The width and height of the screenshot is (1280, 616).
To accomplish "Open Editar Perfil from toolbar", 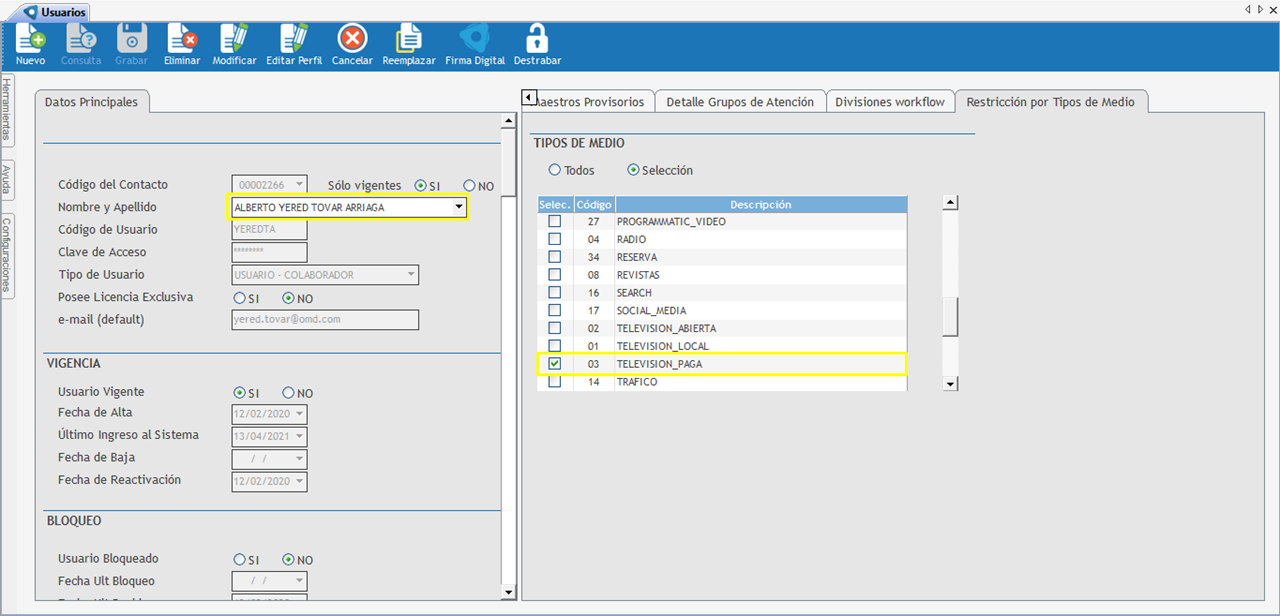I will coord(294,40).
